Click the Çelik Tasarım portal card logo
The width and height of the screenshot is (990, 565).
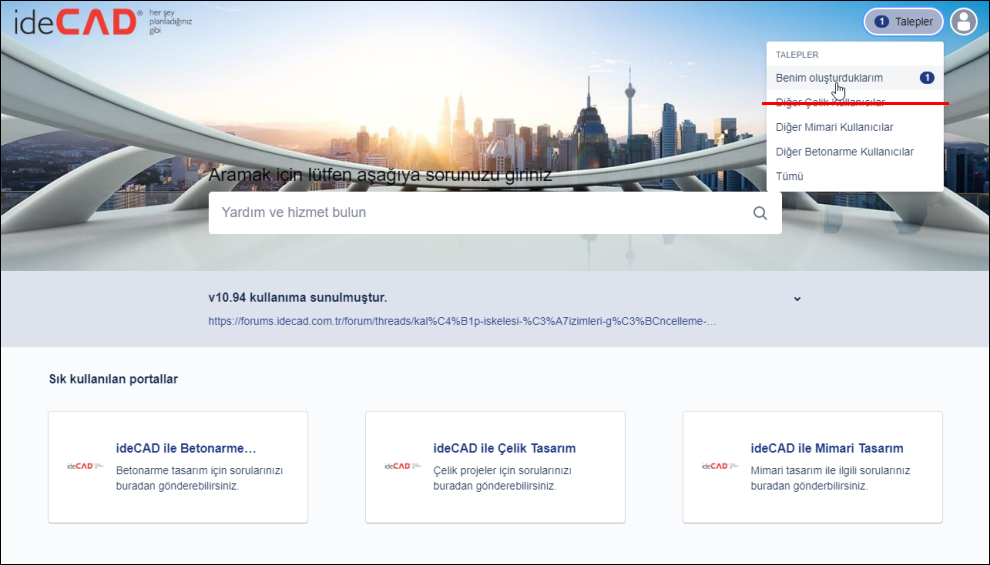(402, 466)
